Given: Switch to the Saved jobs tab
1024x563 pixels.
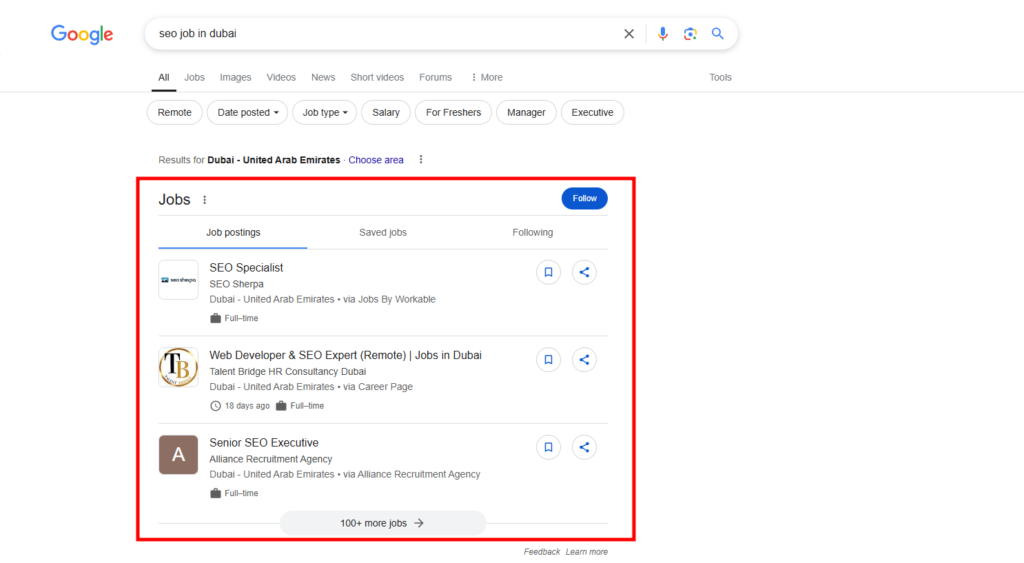Looking at the screenshot, I should coord(383,233).
